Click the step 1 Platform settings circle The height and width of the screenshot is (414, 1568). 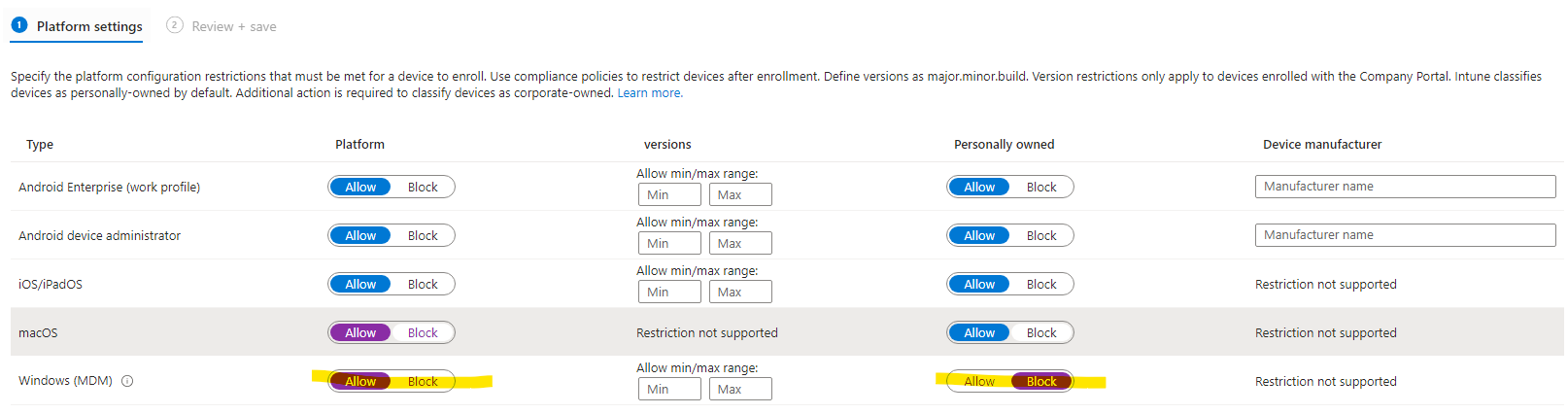18,25
